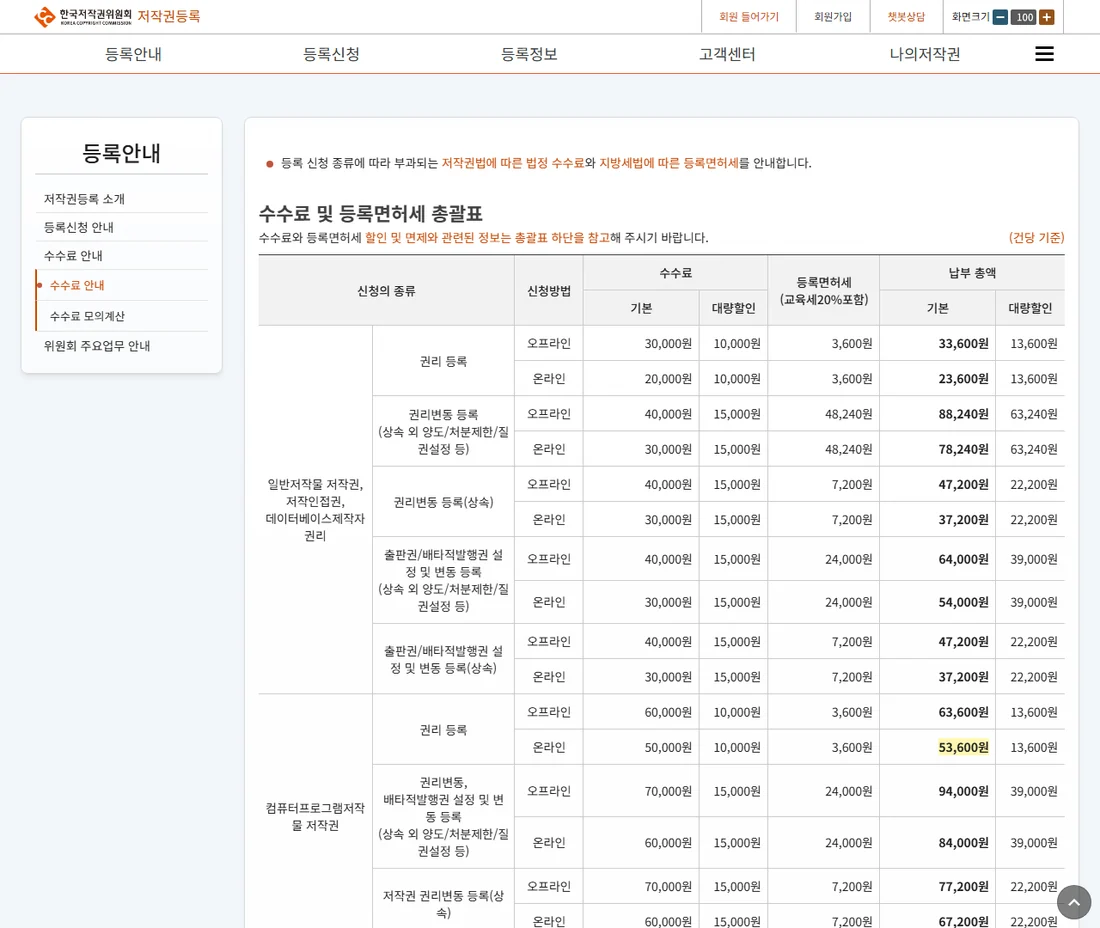Click 지방세법에 따른 등록면허세 text
The image size is (1100, 928).
click(x=669, y=163)
